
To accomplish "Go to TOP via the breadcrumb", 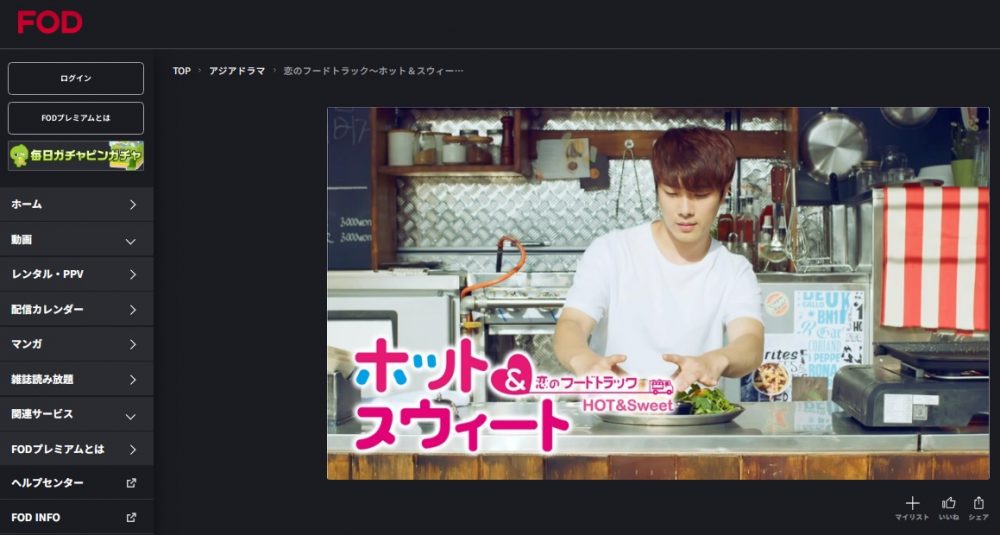I will 182,71.
